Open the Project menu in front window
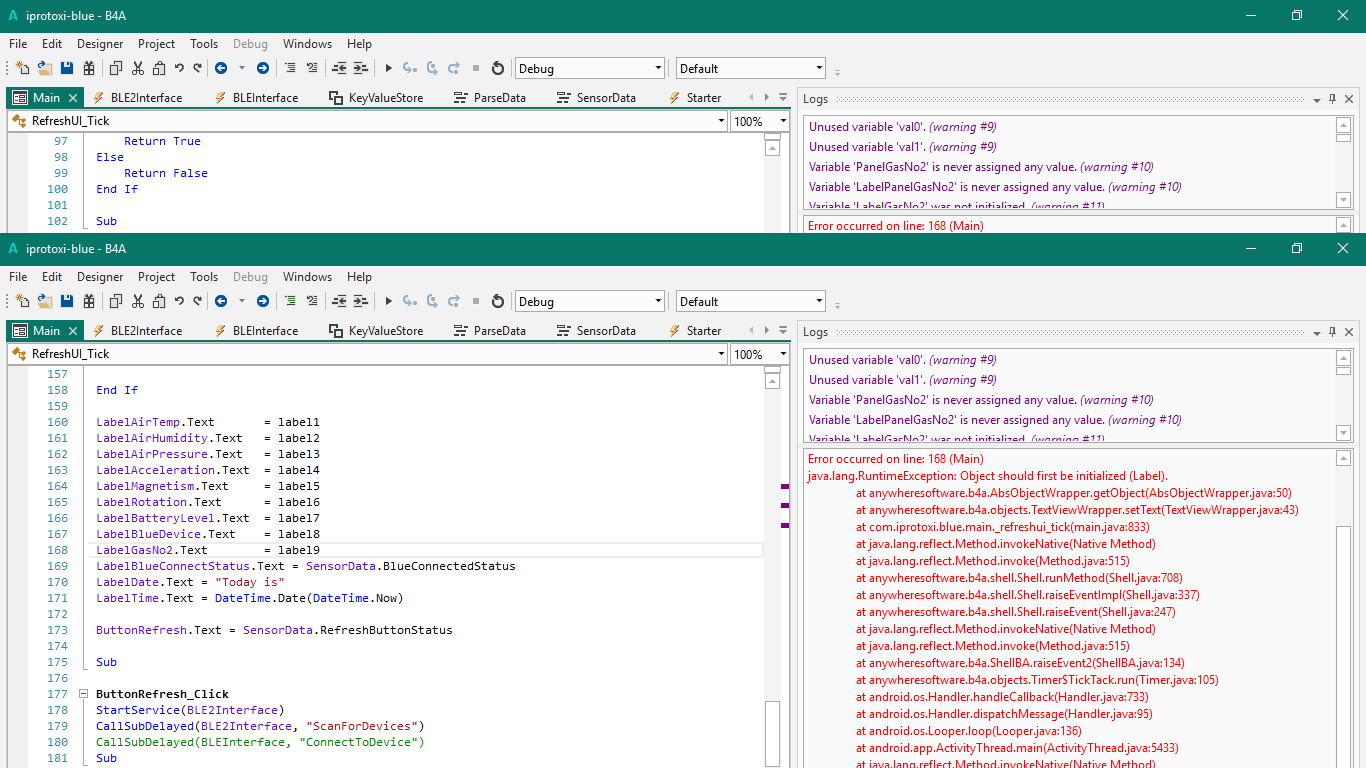Screen dimensions: 1366x768 [156, 277]
